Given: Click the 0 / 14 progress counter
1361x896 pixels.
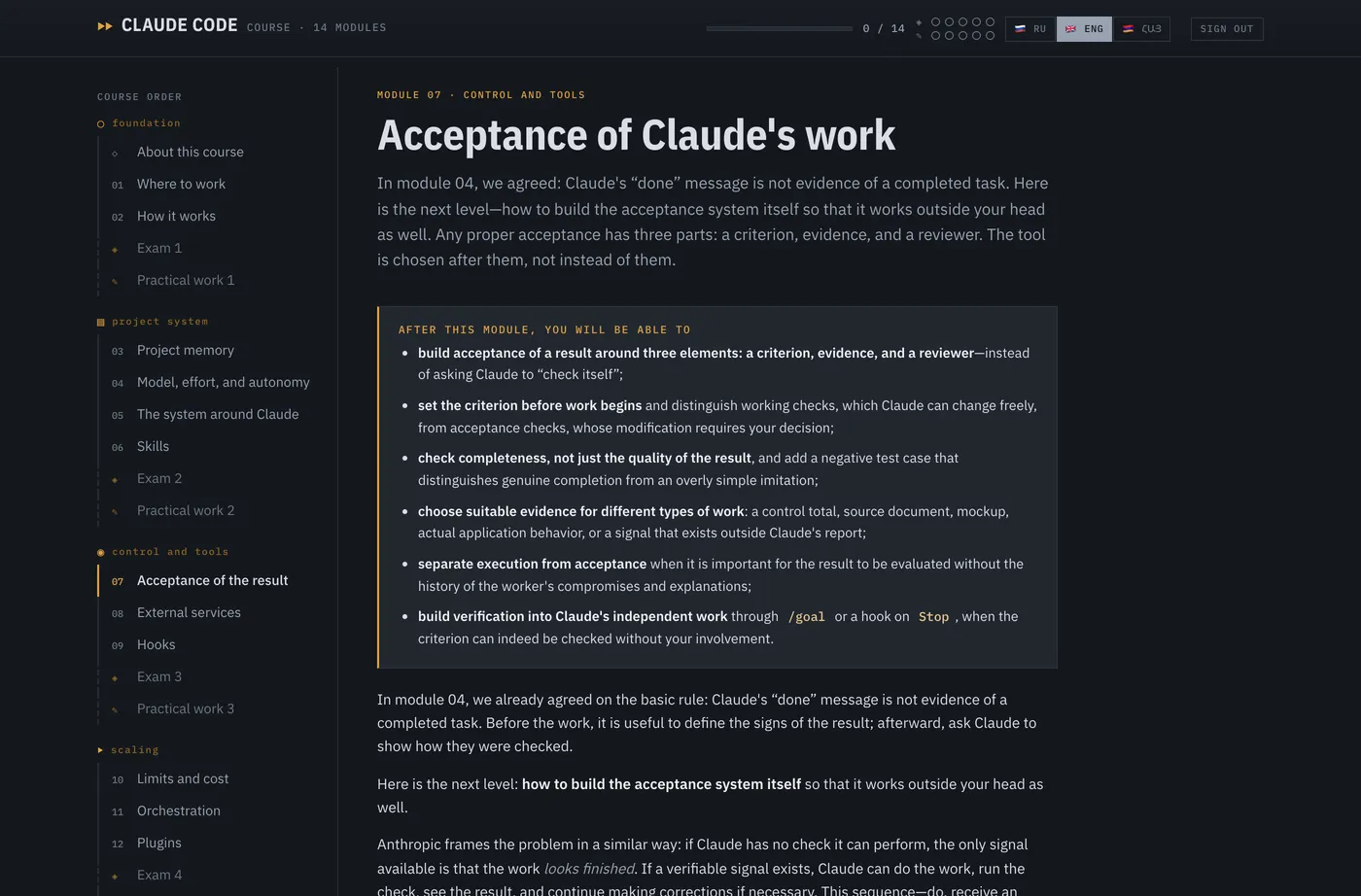Looking at the screenshot, I should (884, 29).
